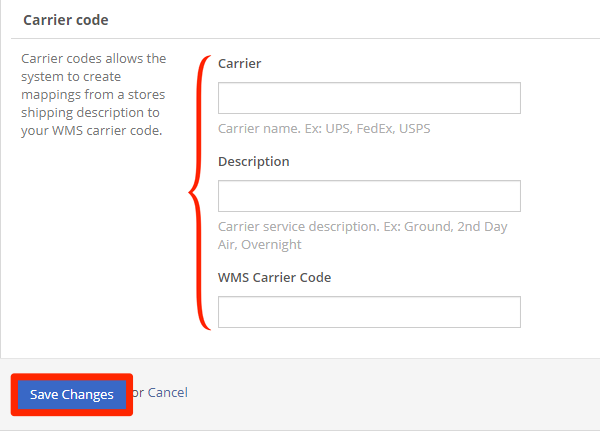This screenshot has width=600, height=431.
Task: Click the "mappings from a stores" text line
Action: coord(93,95)
